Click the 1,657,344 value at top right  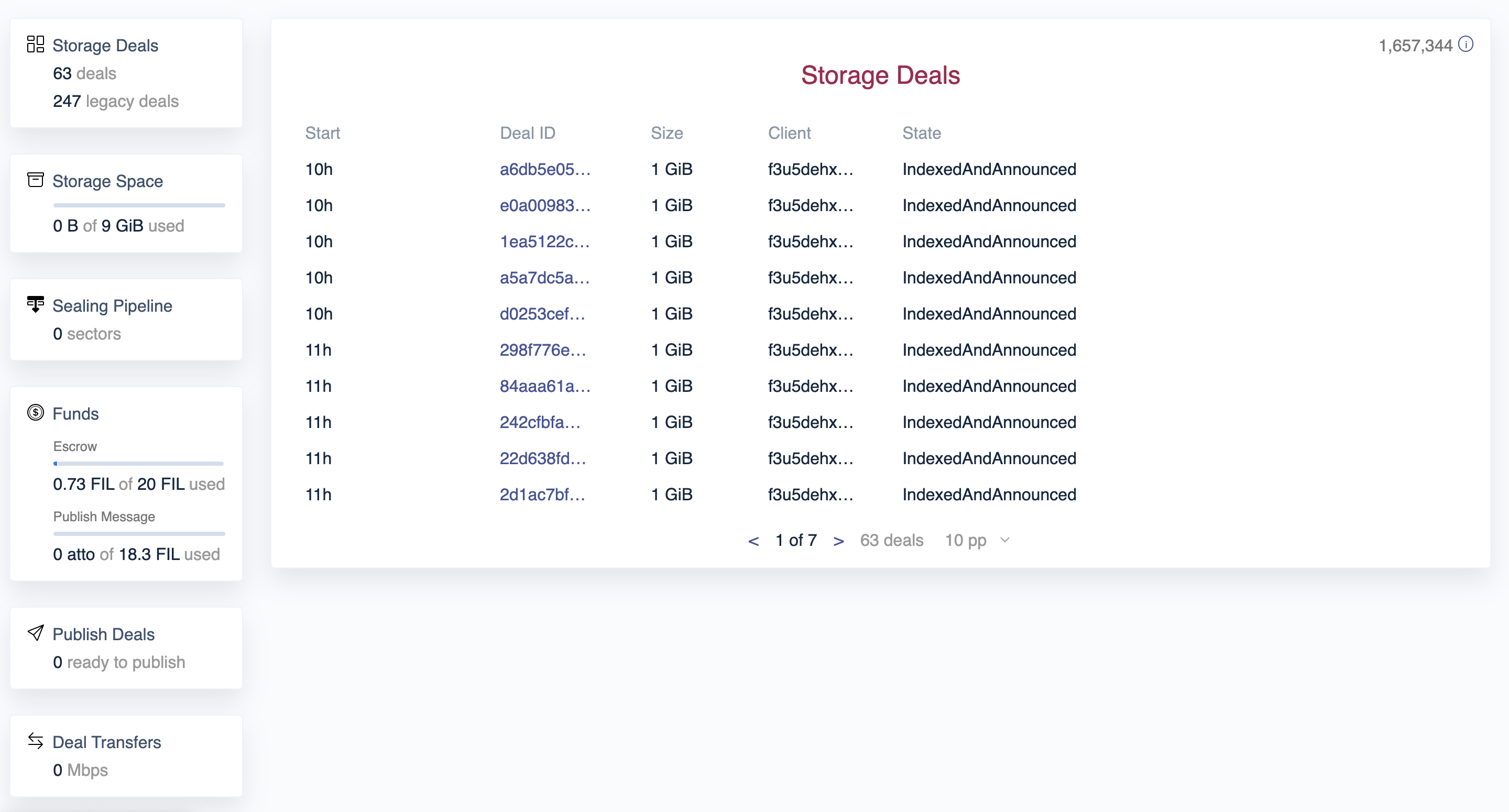click(x=1415, y=46)
